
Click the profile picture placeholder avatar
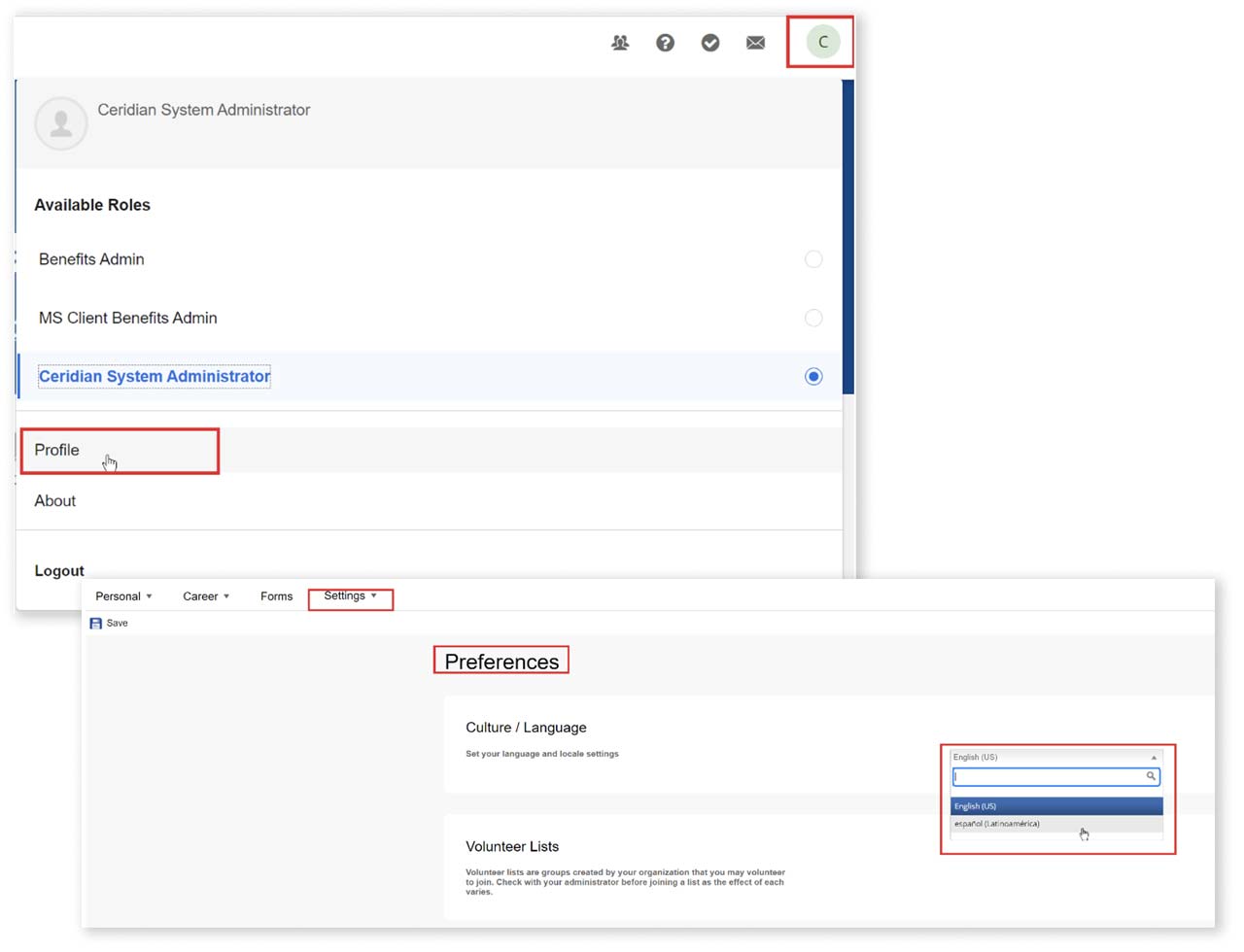click(61, 123)
